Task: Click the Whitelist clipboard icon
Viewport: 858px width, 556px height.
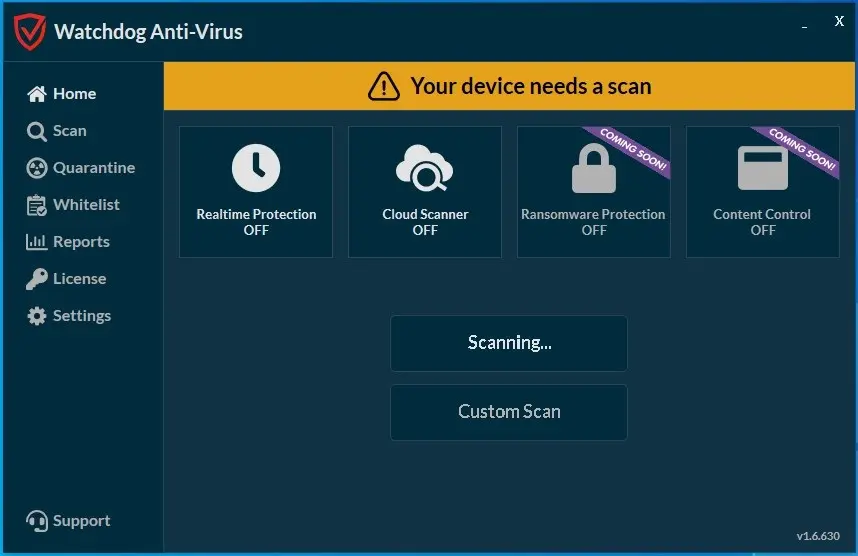Action: 37,205
